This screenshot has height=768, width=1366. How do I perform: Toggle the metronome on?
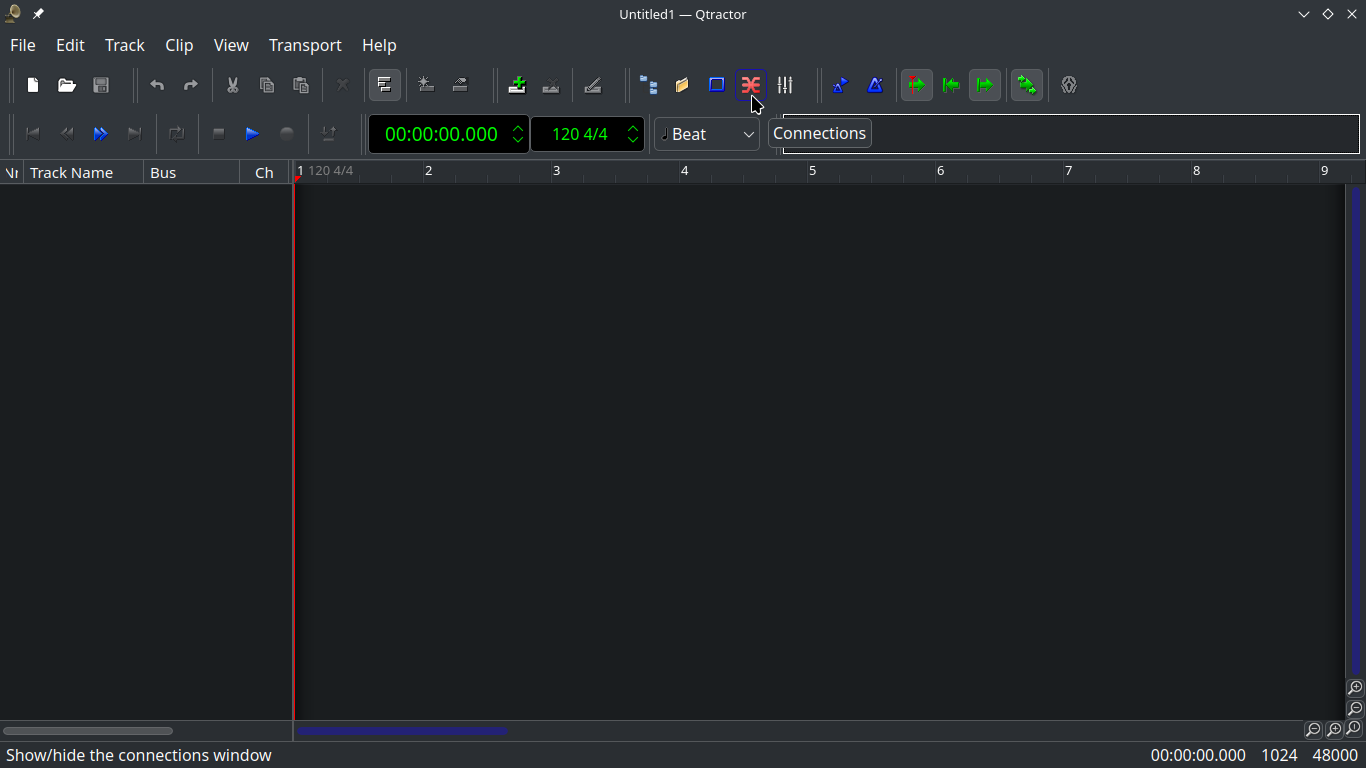875,85
